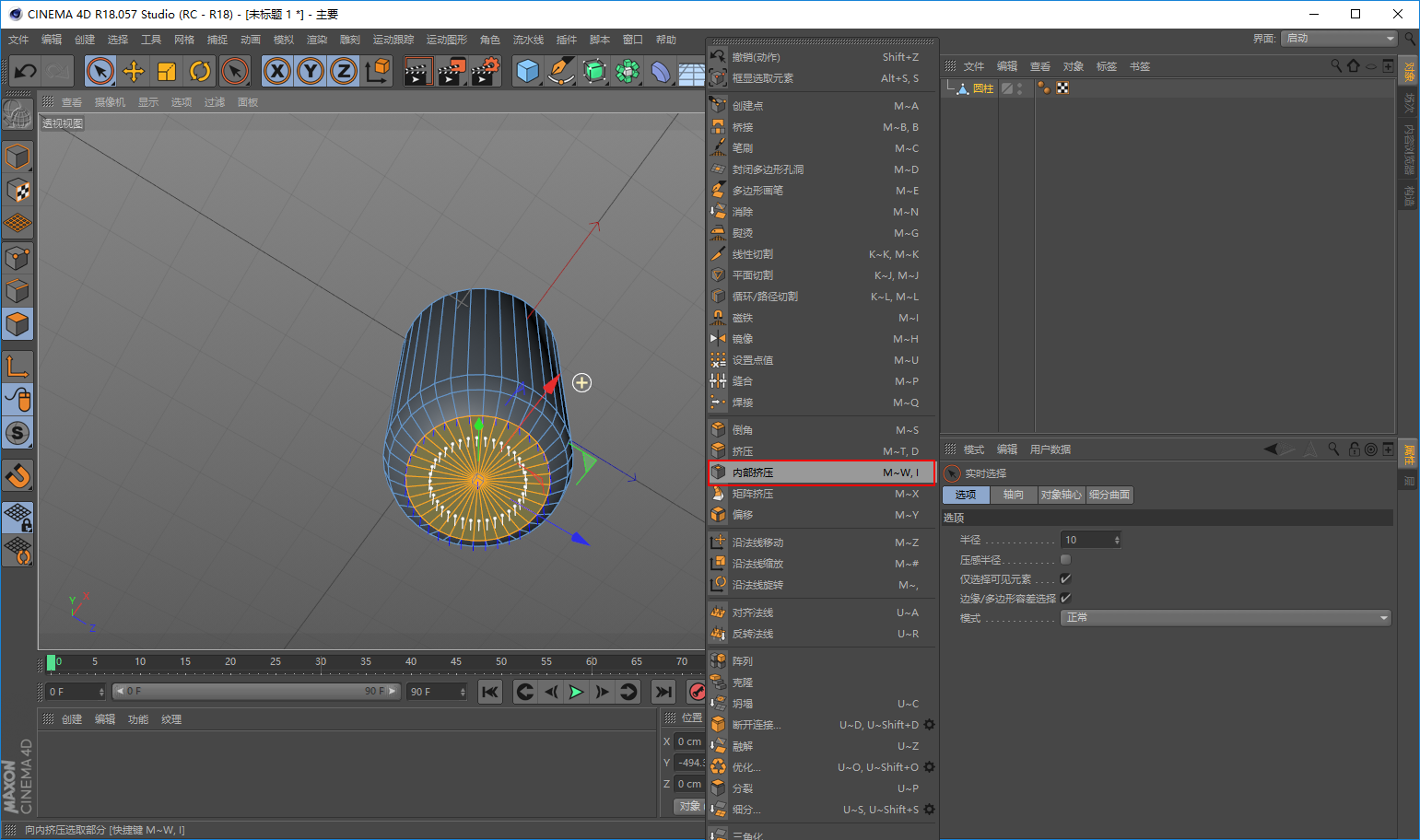Toggle Z axis lock
The height and width of the screenshot is (840, 1420).
(344, 71)
